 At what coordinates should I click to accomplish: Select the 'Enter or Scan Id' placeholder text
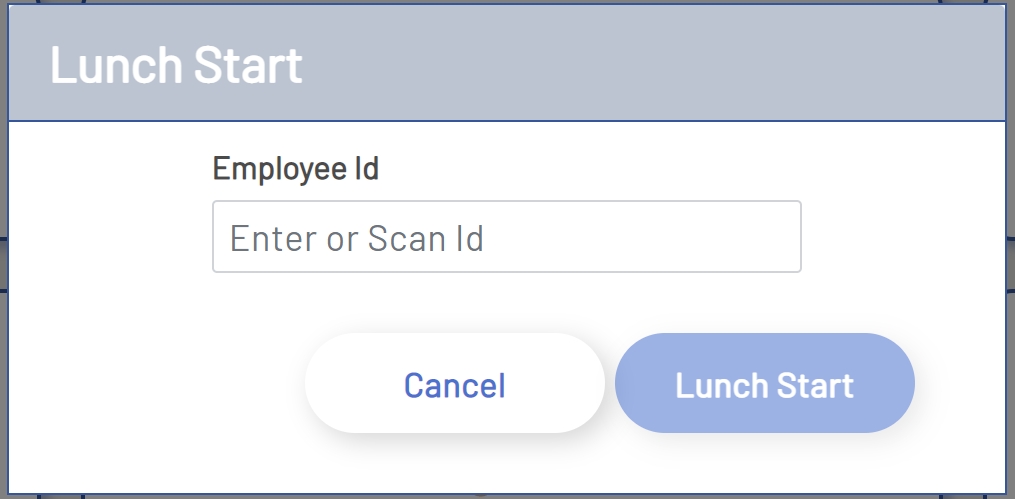(357, 238)
